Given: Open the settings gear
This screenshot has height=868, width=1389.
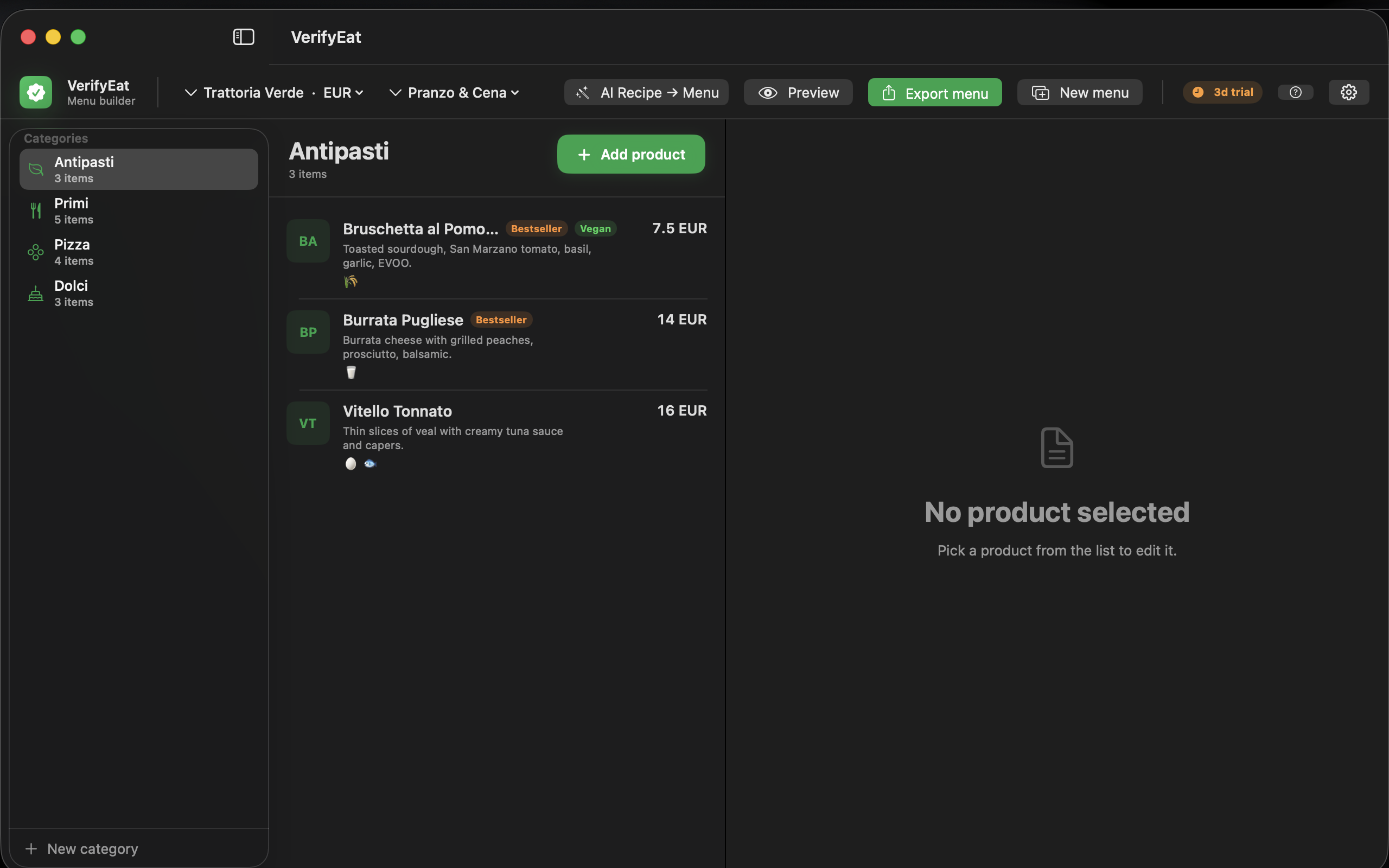Looking at the screenshot, I should 1348,92.
